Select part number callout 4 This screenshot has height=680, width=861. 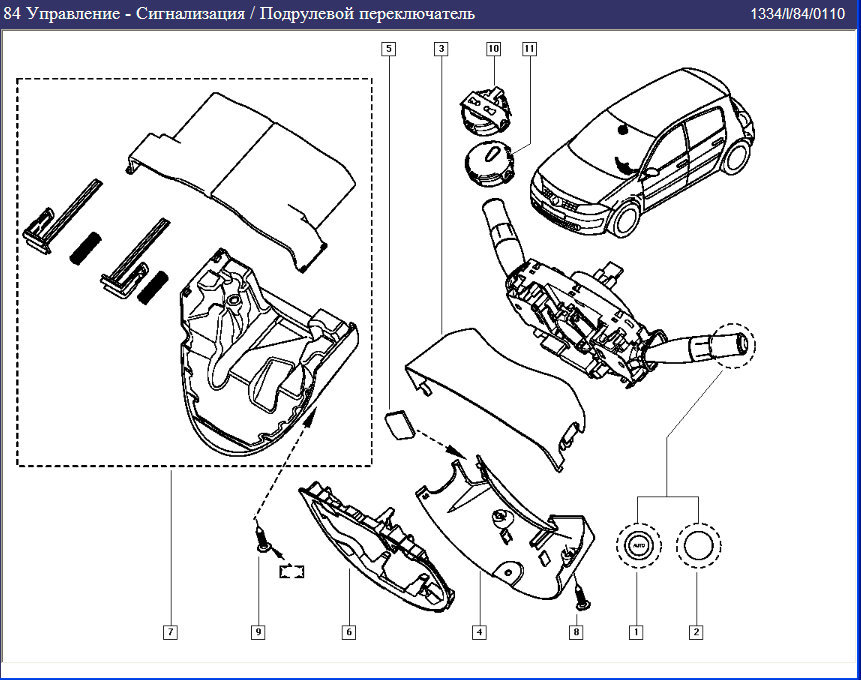(x=479, y=632)
